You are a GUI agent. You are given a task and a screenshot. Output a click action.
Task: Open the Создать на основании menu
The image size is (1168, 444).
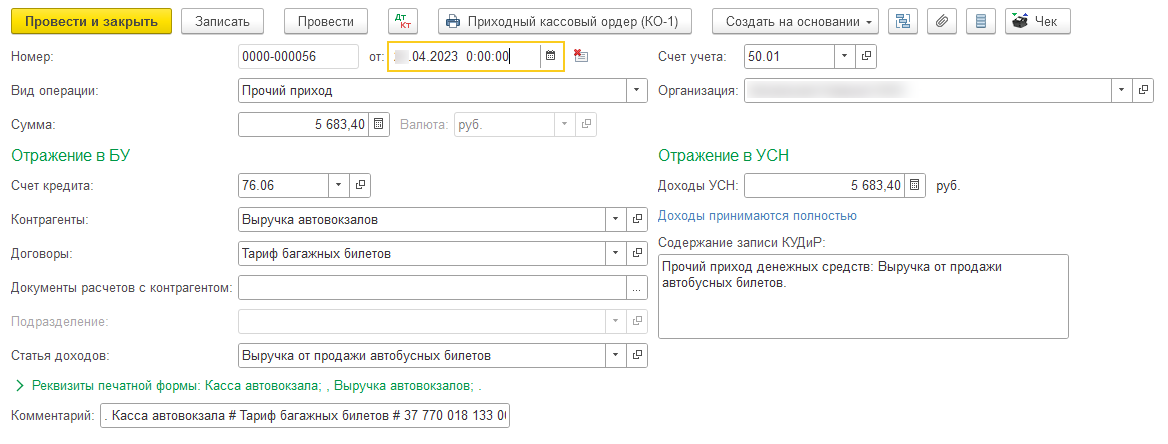tap(795, 21)
